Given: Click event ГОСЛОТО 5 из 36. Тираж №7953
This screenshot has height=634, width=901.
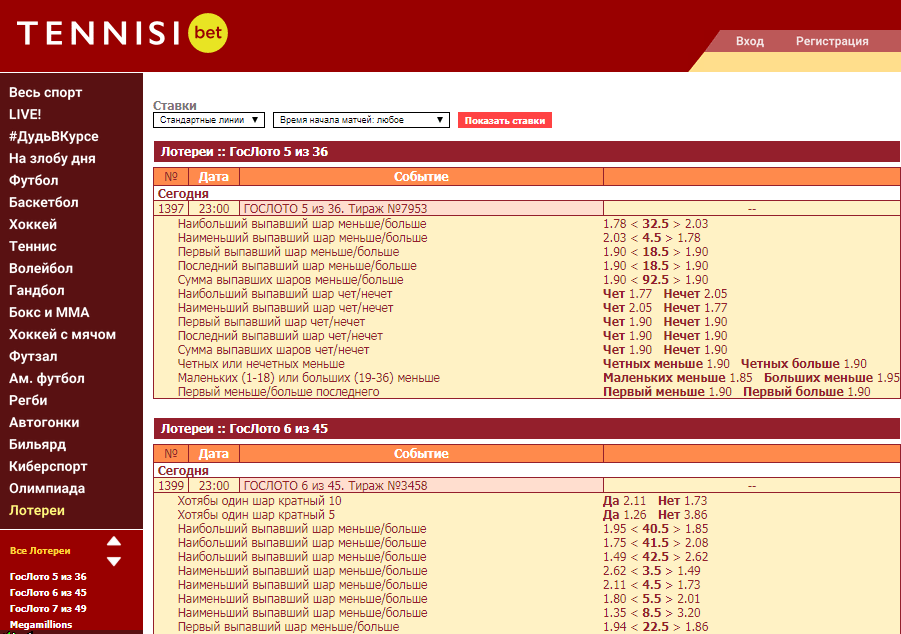Looking at the screenshot, I should 336,209.
